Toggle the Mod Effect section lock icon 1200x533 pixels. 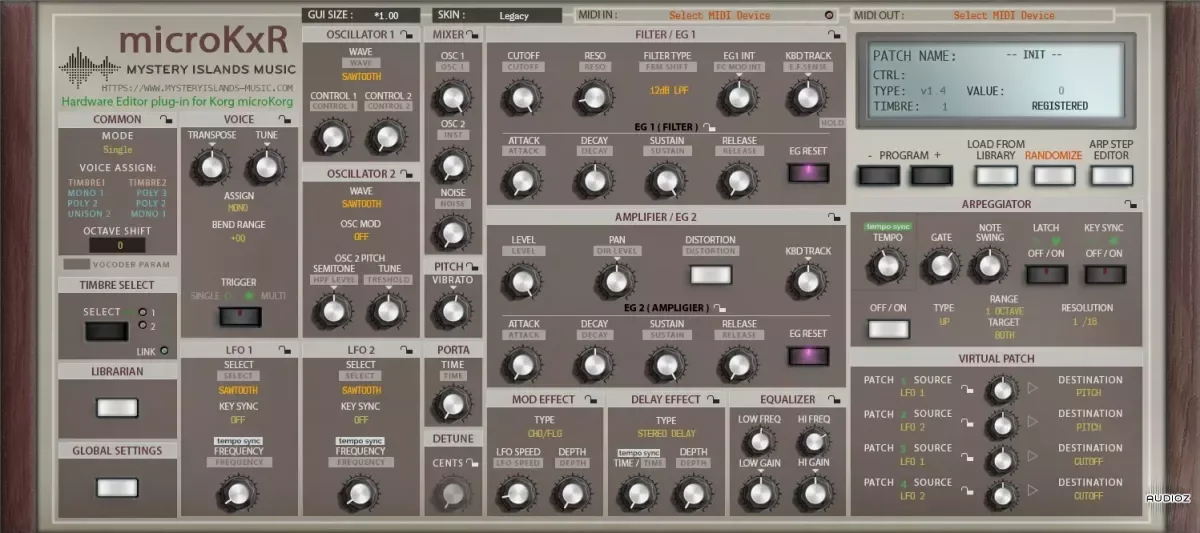coord(592,399)
